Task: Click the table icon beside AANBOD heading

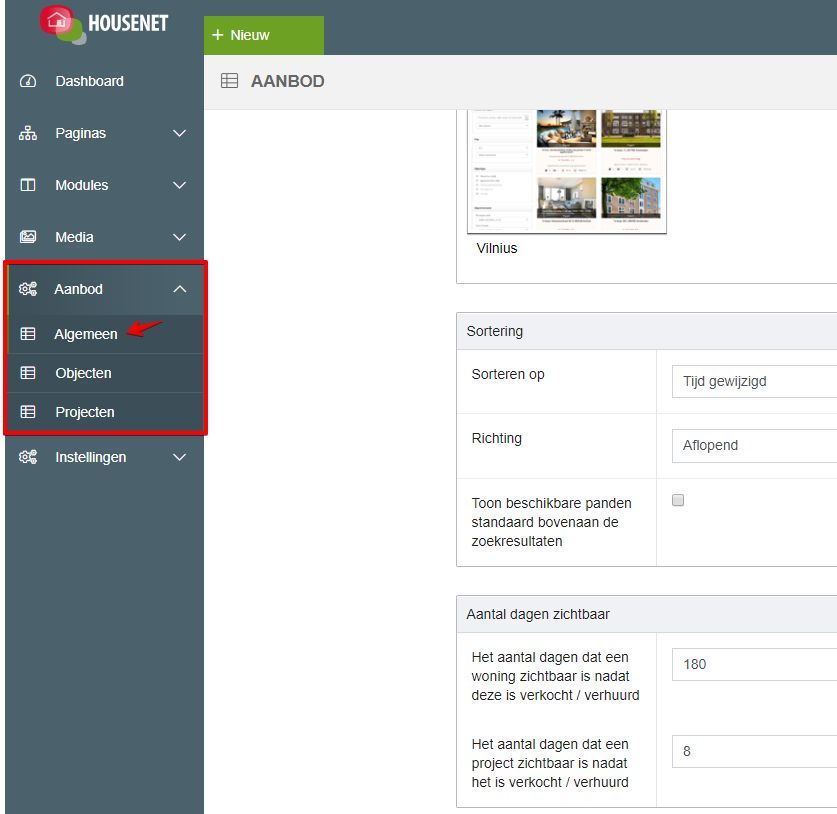Action: (230, 81)
